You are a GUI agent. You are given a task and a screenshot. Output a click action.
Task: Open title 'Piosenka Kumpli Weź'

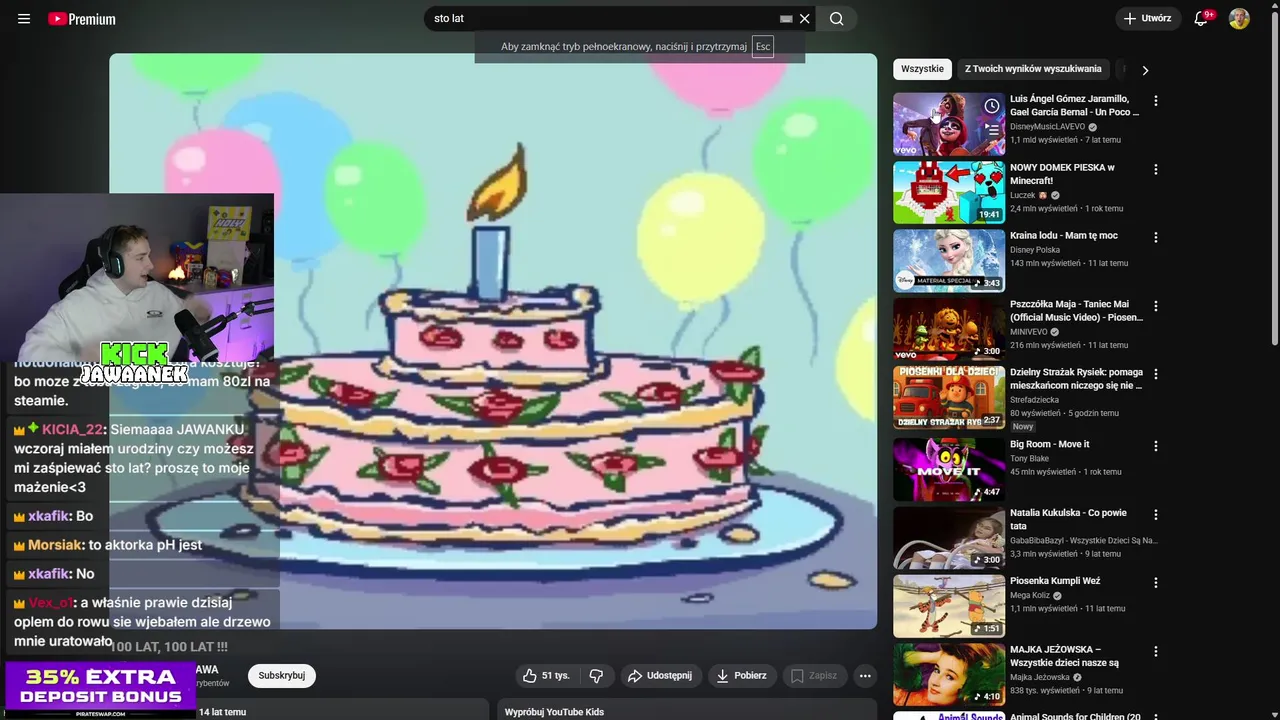pyautogui.click(x=1055, y=581)
